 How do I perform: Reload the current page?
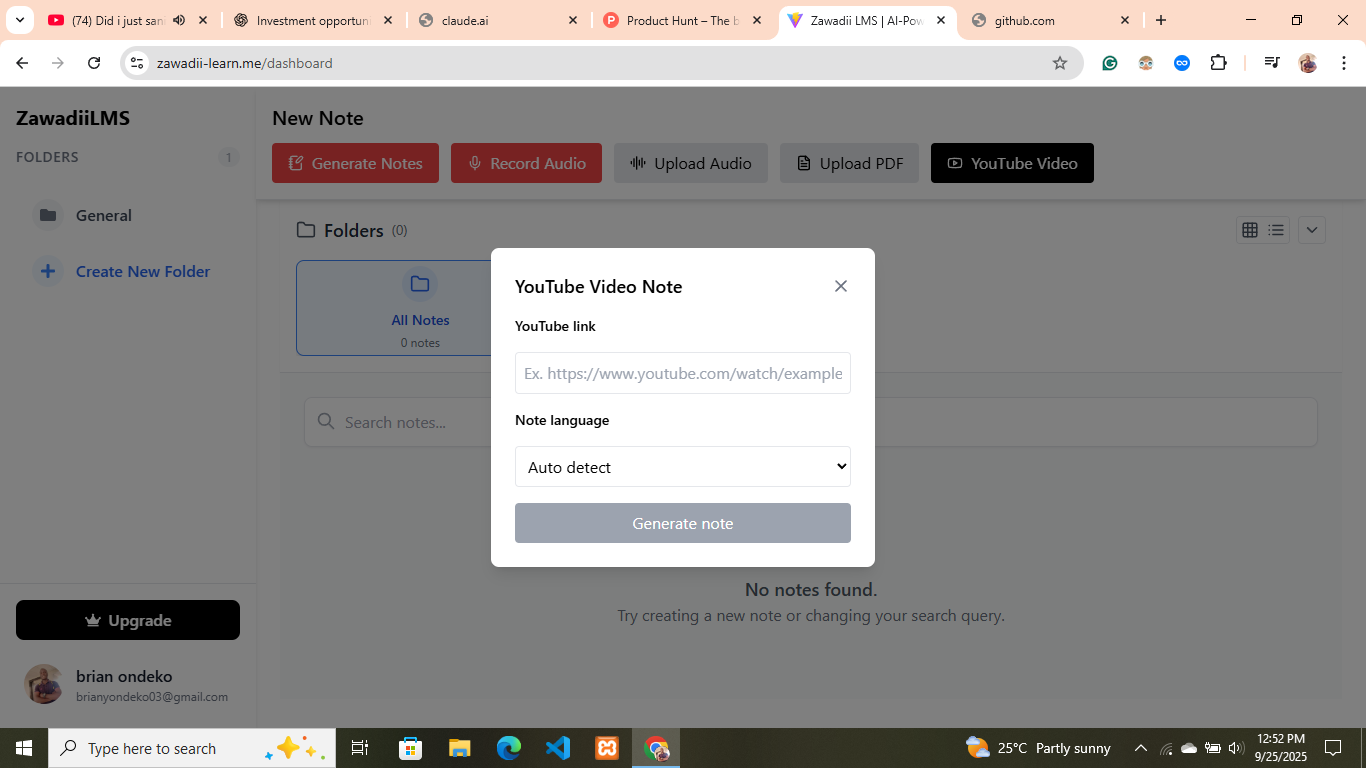point(94,63)
